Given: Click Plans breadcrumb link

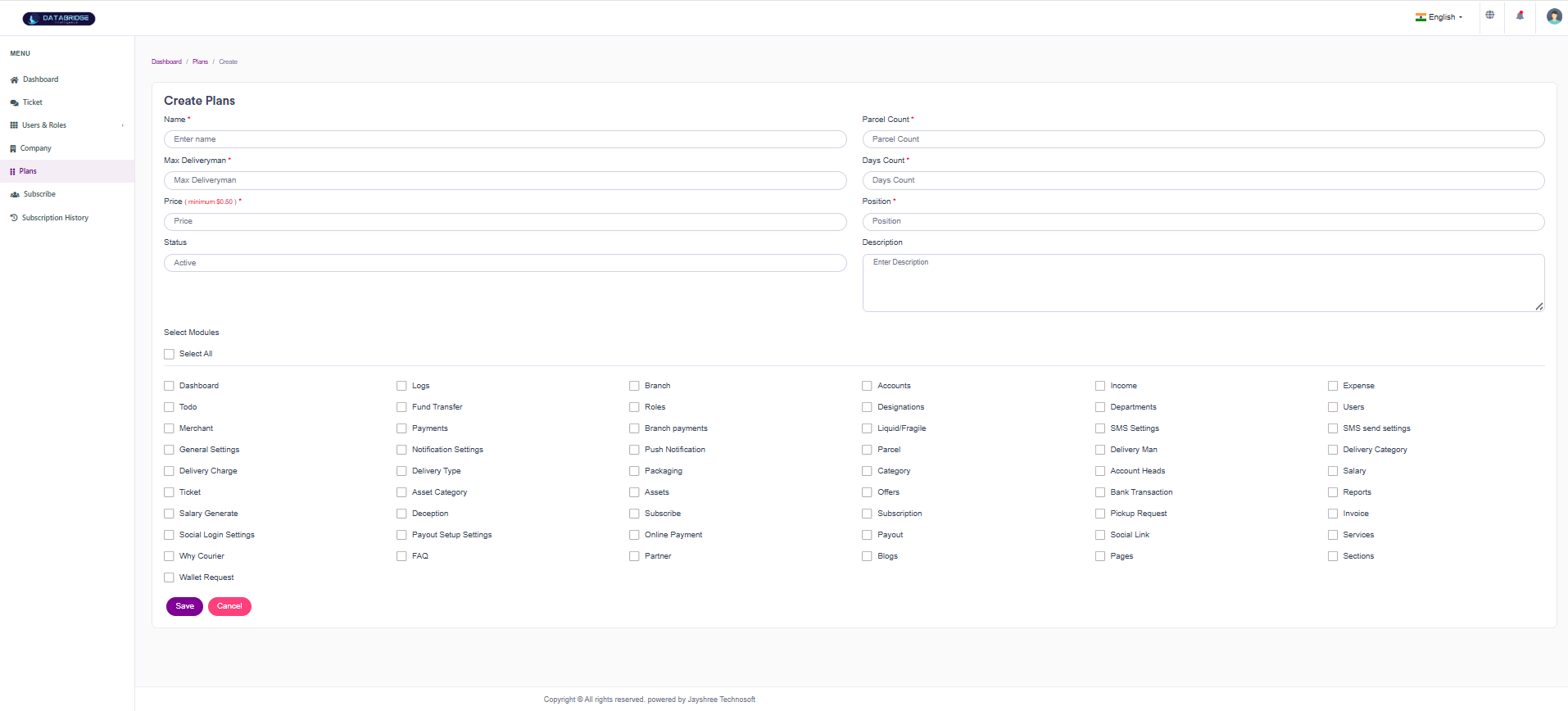Looking at the screenshot, I should click(200, 61).
